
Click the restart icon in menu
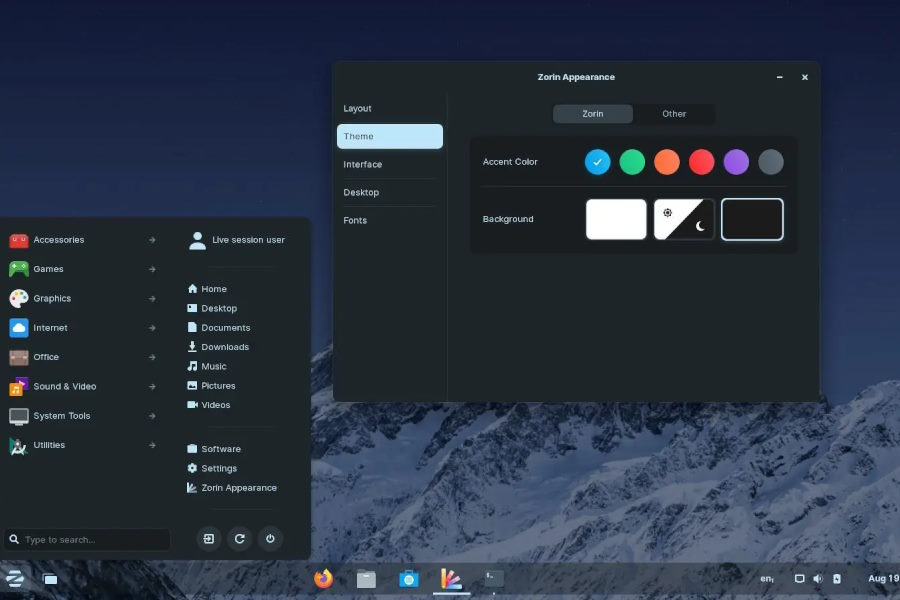pyautogui.click(x=240, y=539)
